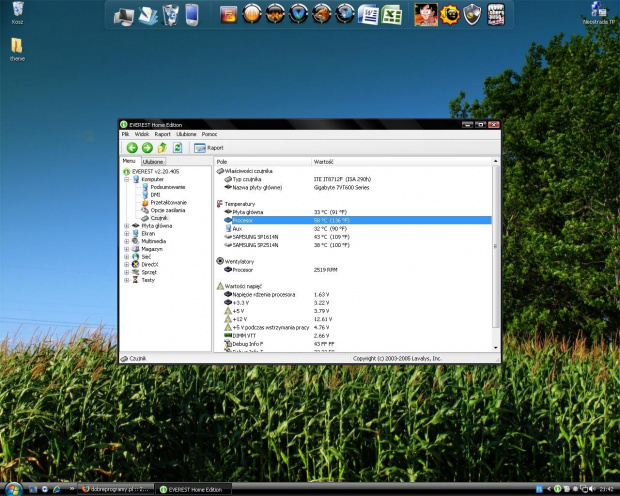The width and height of the screenshot is (620, 496).
Task: Open the Kosz recycle bin desktop icon
Action: coord(17,12)
